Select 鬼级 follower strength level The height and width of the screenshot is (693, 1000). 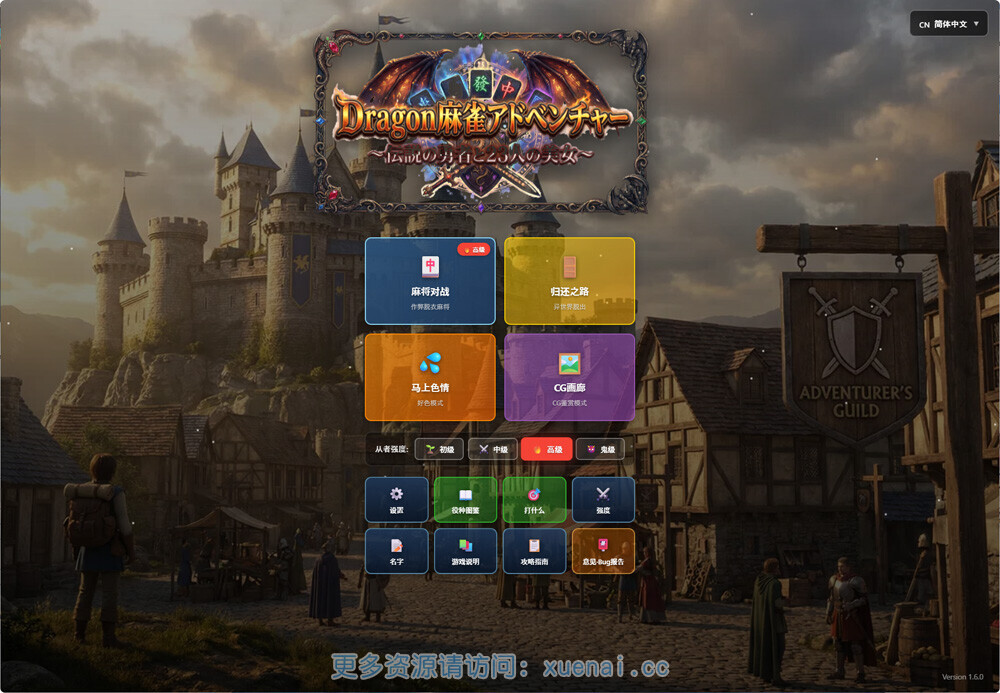(x=600, y=449)
